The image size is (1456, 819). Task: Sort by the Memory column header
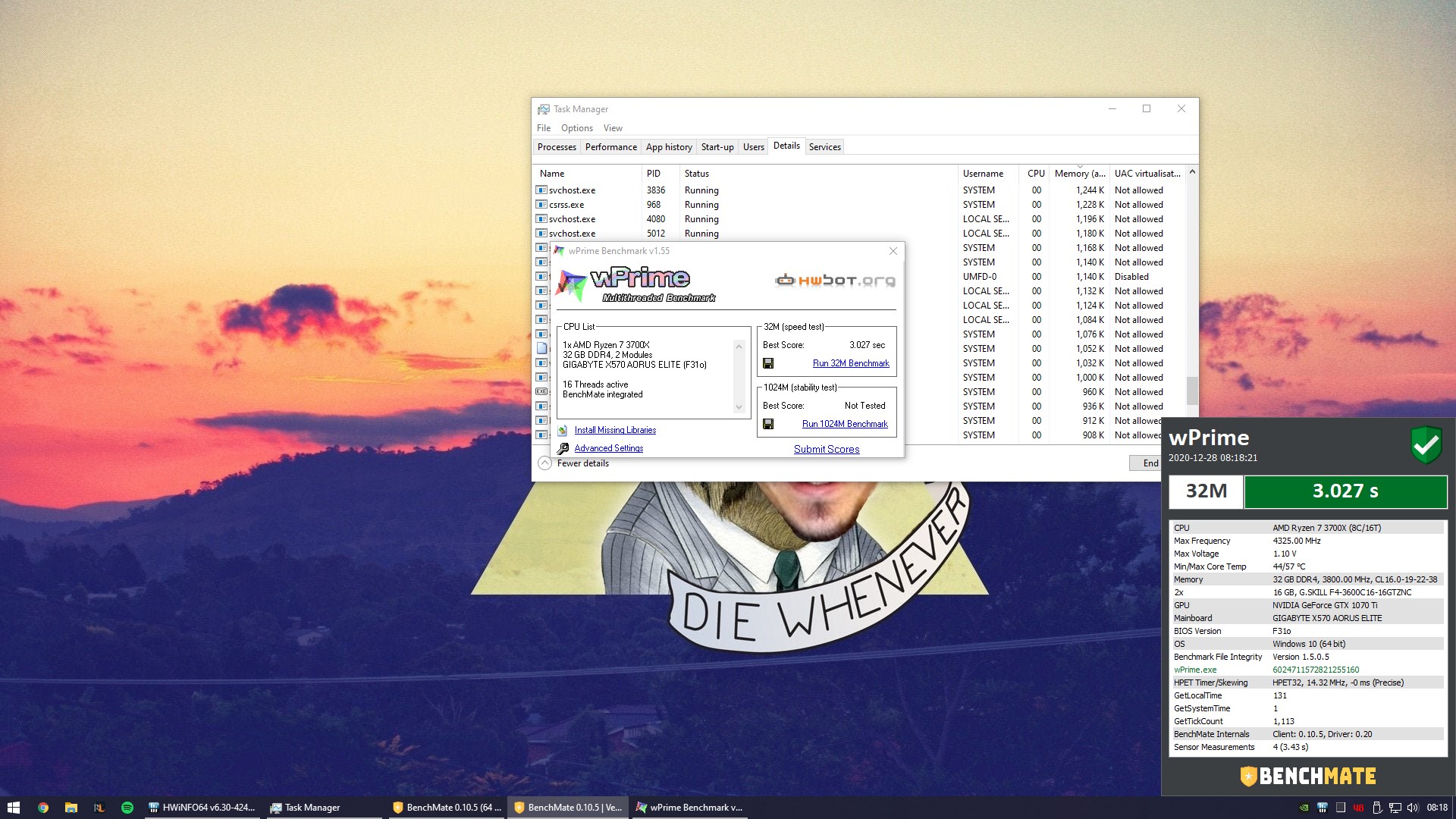[1079, 174]
